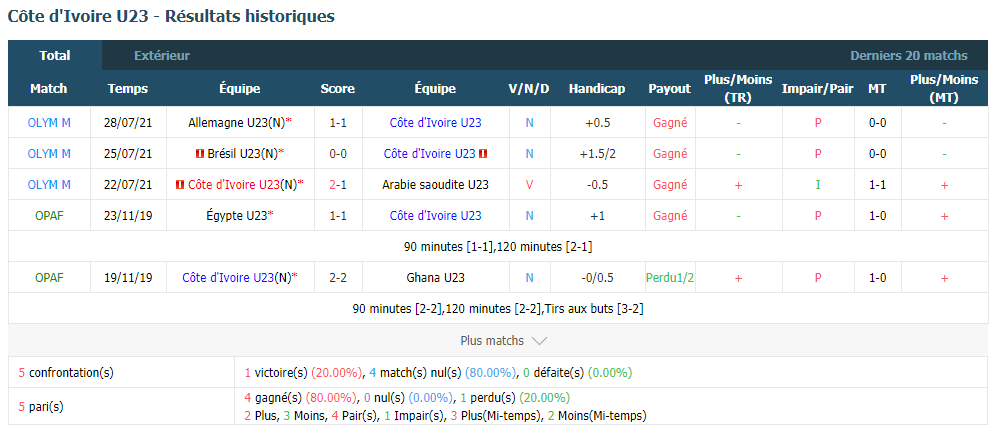The height and width of the screenshot is (433, 994).
Task: Open the Arabie saoudite U23 team page
Action: click(x=436, y=184)
